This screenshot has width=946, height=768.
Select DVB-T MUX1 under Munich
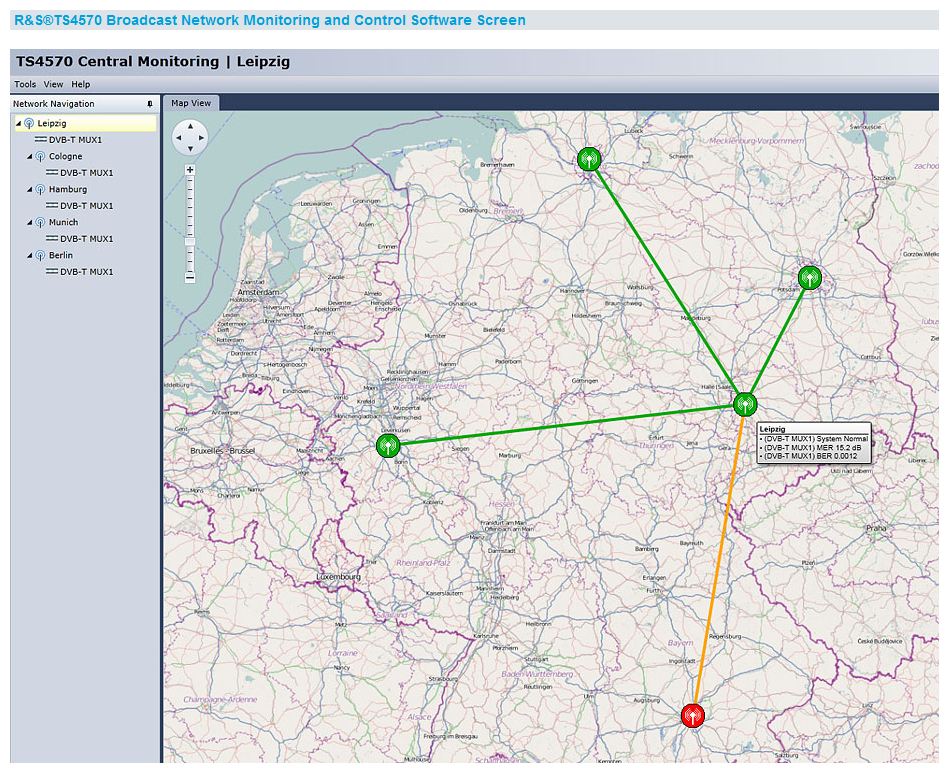coord(87,240)
